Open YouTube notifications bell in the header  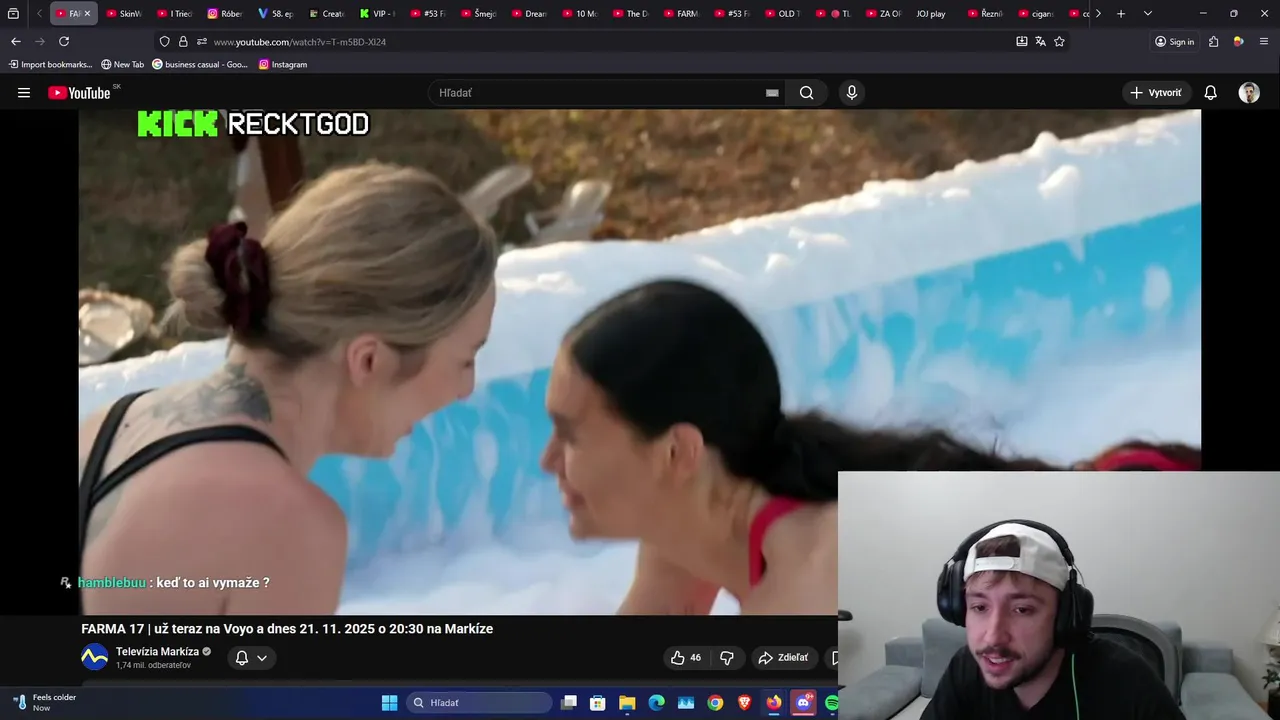tap(1210, 93)
